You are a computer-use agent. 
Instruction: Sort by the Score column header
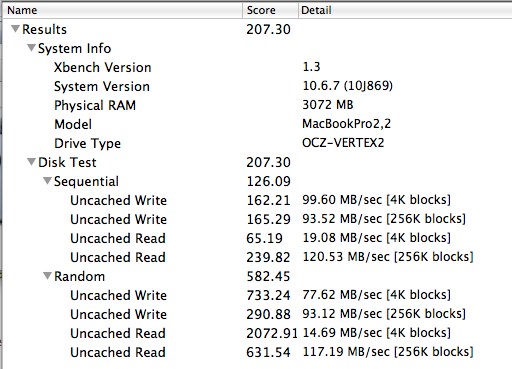(270, 10)
